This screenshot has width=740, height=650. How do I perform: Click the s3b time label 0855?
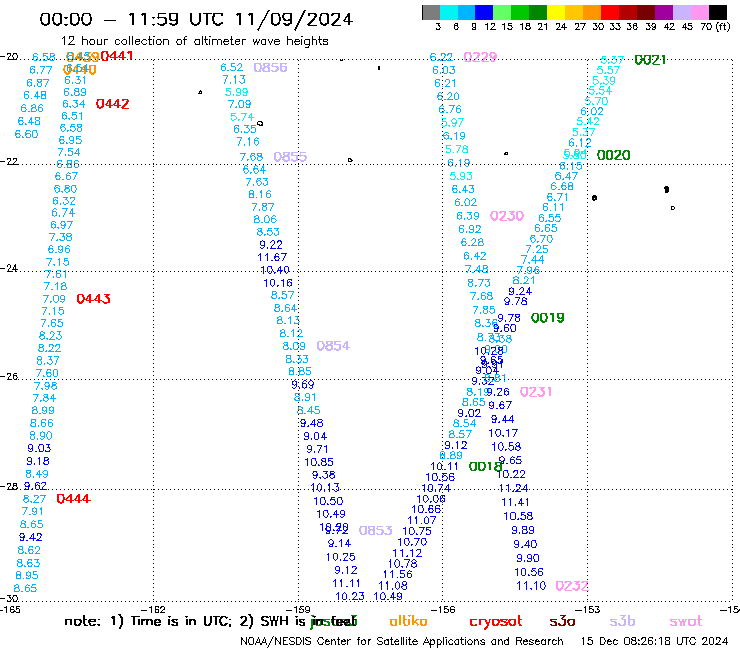tap(290, 157)
